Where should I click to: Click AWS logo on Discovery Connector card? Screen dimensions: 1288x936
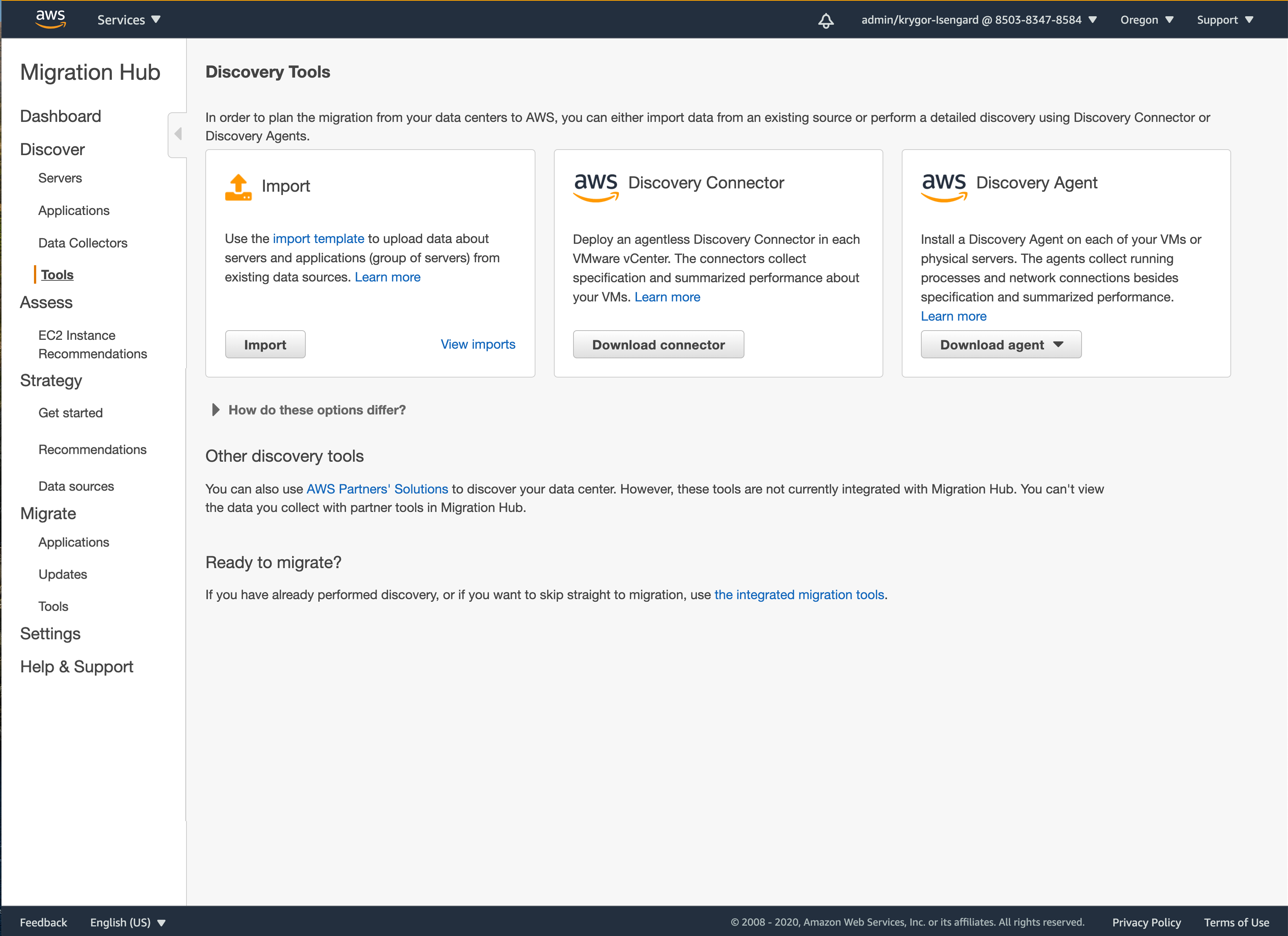point(596,187)
